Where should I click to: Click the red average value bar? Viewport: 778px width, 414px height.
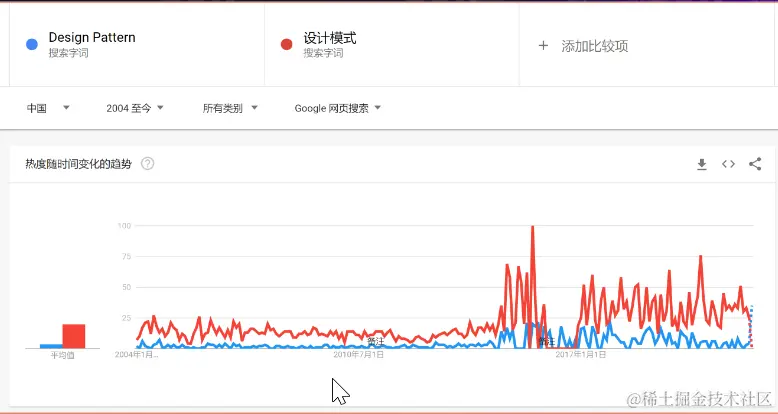[x=73, y=336]
